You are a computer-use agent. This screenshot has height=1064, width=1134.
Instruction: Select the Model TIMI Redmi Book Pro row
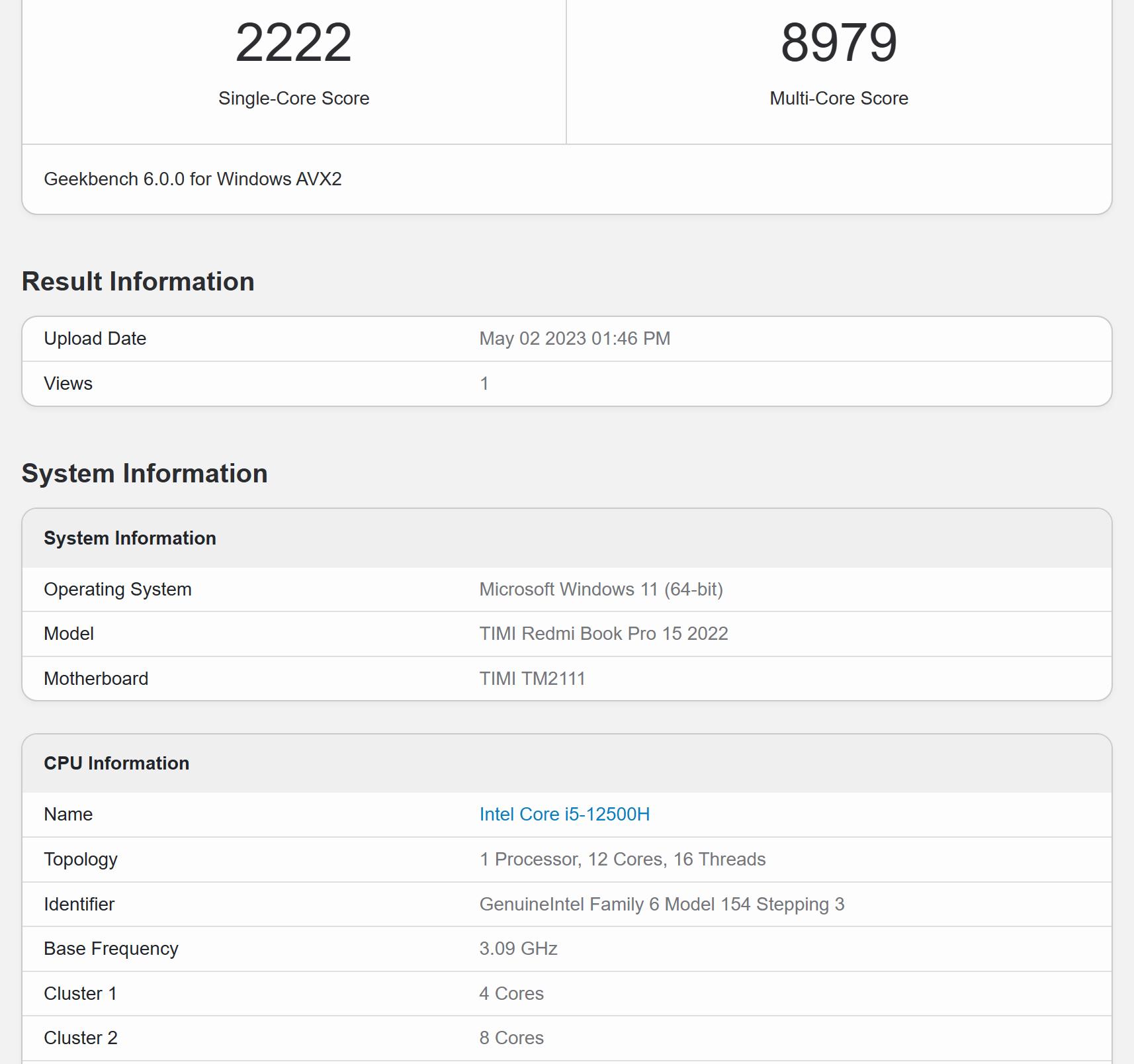pyautogui.click(x=602, y=633)
